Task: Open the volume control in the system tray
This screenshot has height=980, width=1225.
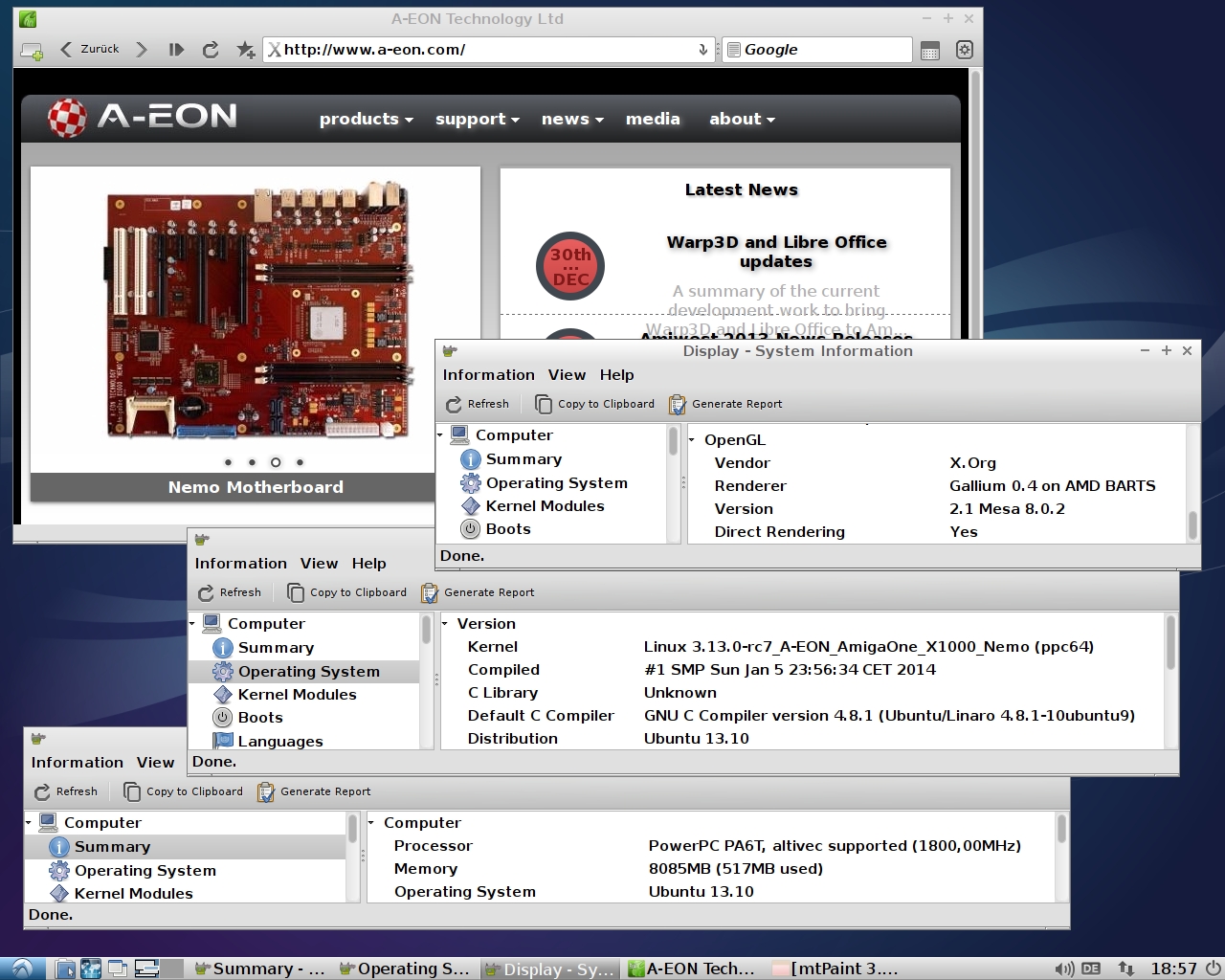Action: [x=1063, y=969]
